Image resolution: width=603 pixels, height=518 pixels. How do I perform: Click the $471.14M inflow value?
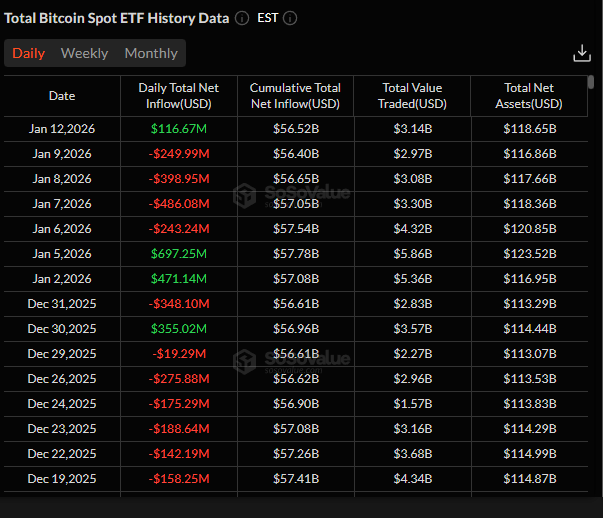coord(179,279)
